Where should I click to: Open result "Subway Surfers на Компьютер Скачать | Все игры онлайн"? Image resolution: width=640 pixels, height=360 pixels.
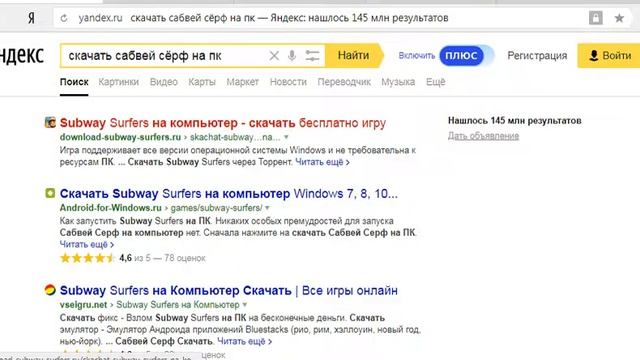(x=229, y=290)
